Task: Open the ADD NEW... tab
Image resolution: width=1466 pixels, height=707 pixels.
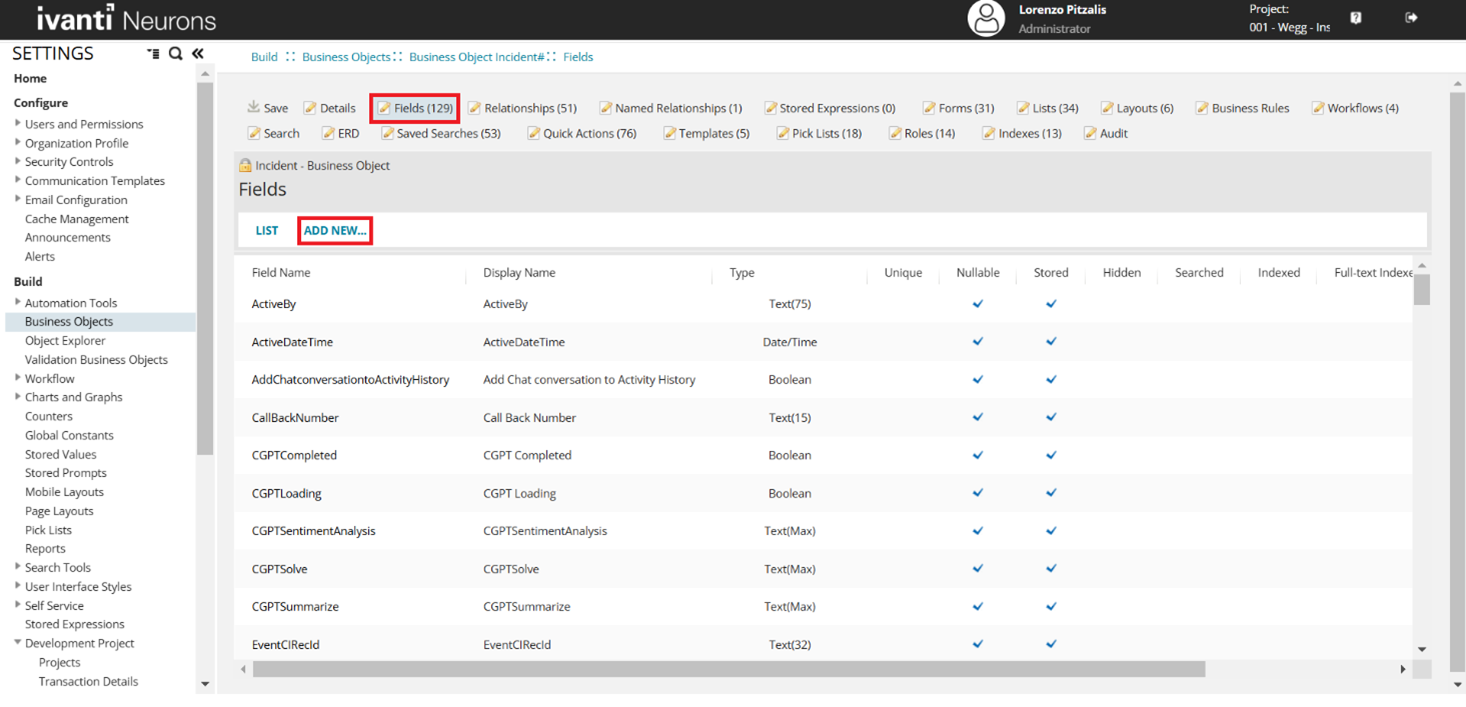Action: tap(335, 230)
